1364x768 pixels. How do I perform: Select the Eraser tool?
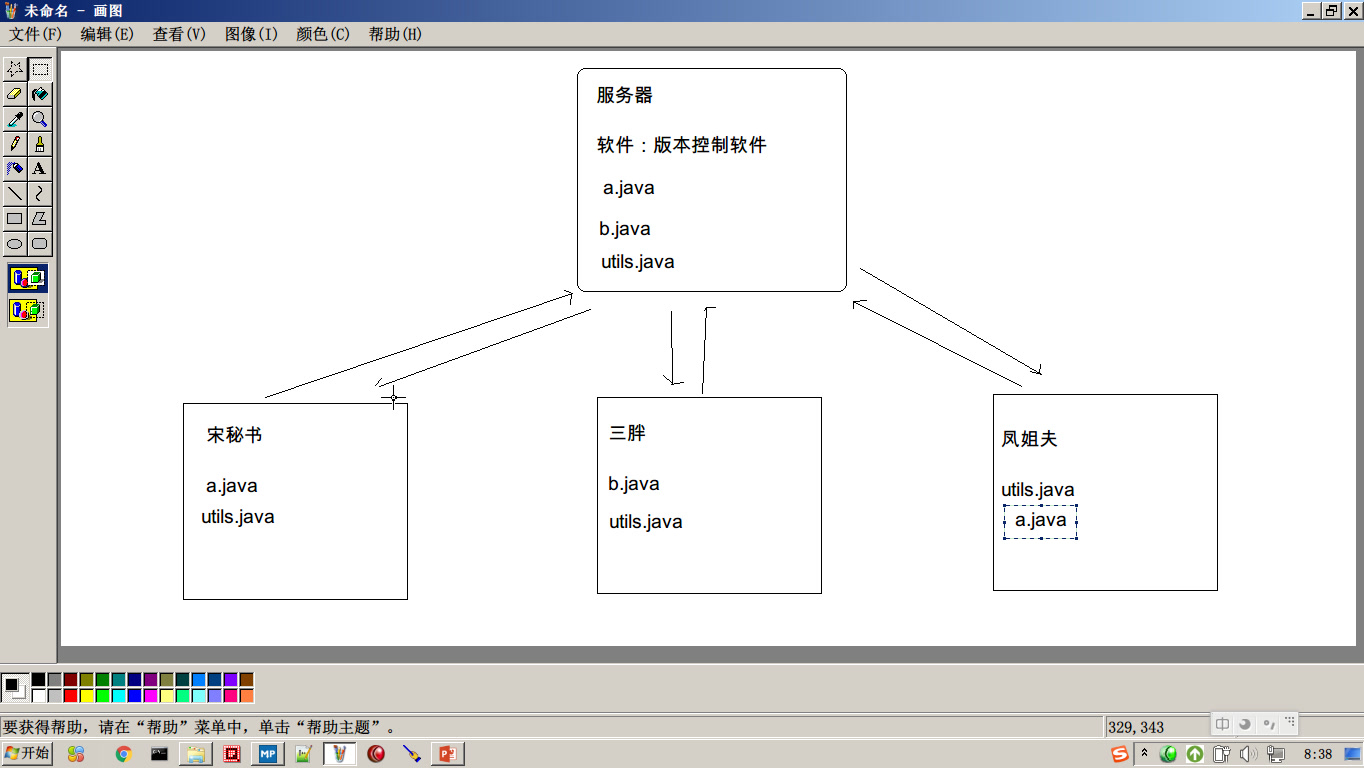[13, 94]
